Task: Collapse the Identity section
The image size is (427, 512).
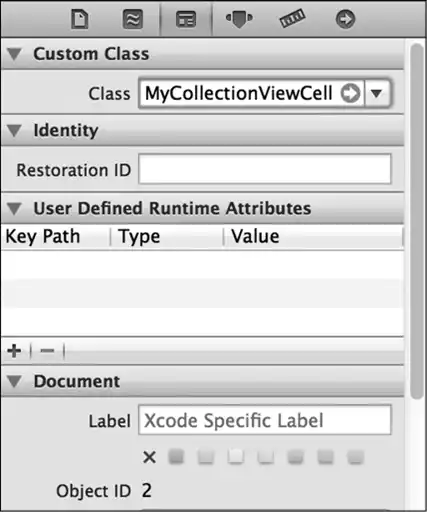Action: (15, 130)
